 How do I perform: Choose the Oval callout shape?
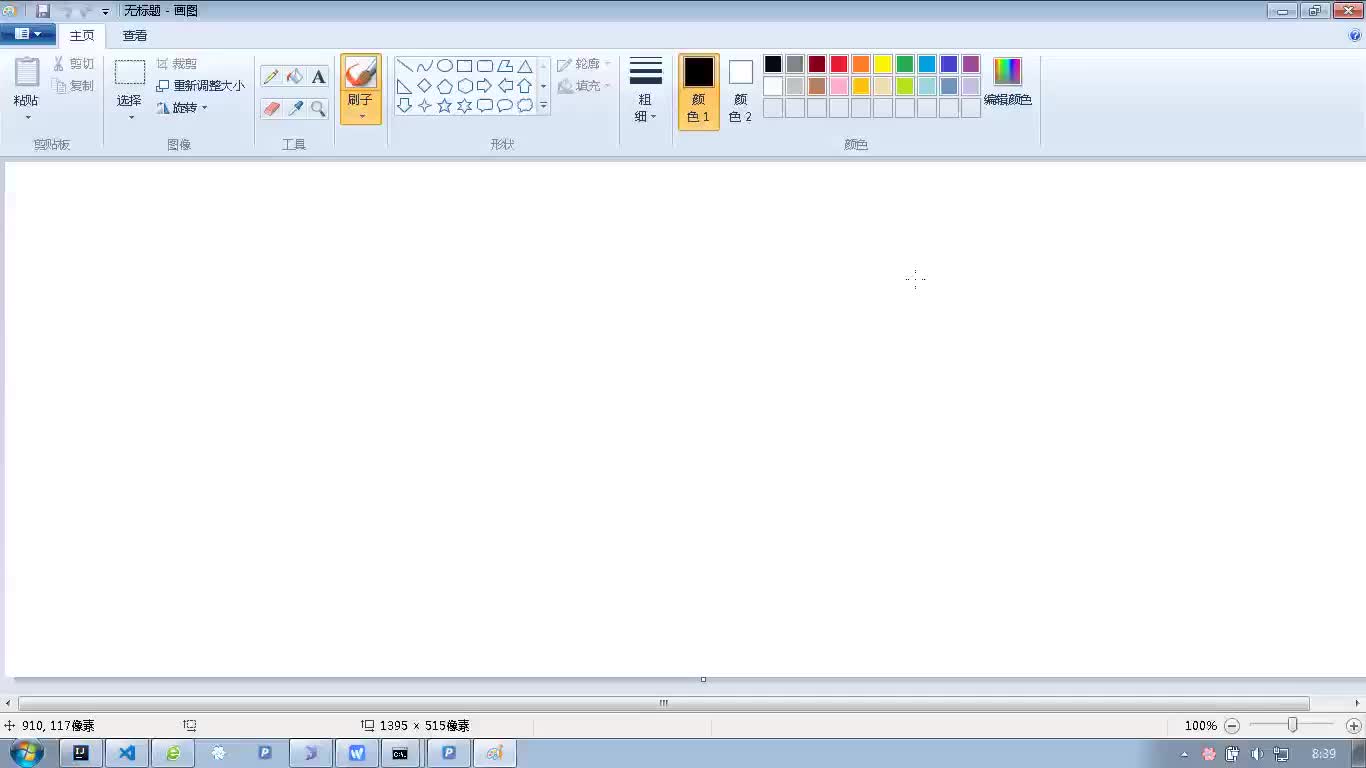505,105
